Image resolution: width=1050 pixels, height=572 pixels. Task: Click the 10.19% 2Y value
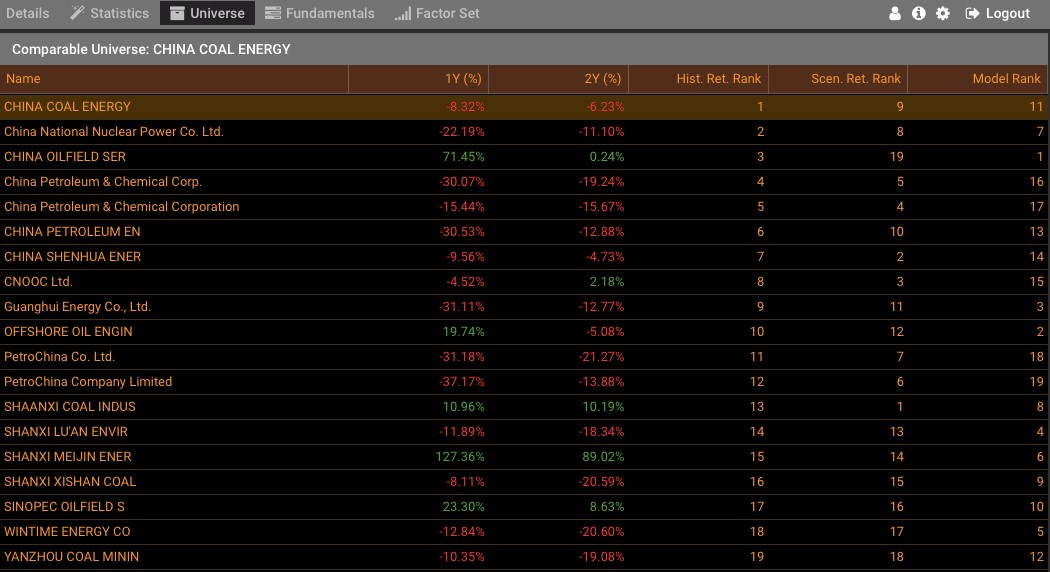coord(603,407)
